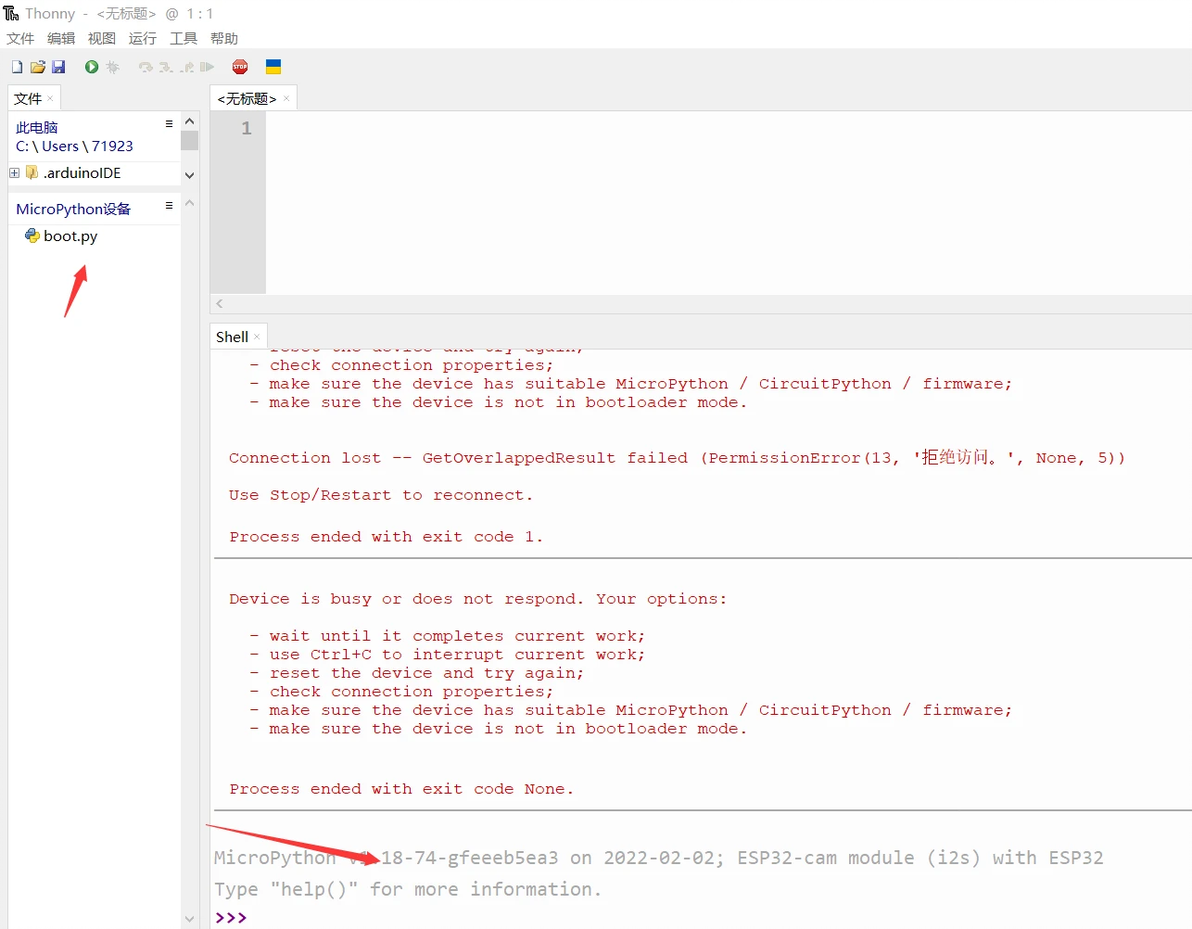Click the Step into debug icon
Viewport: 1192px width, 929px height.
coord(166,67)
